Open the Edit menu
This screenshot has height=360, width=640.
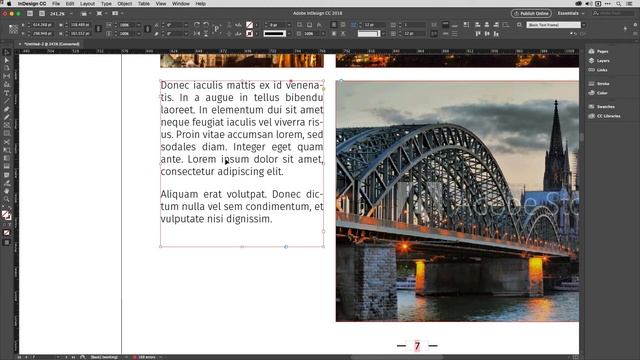[x=70, y=3]
